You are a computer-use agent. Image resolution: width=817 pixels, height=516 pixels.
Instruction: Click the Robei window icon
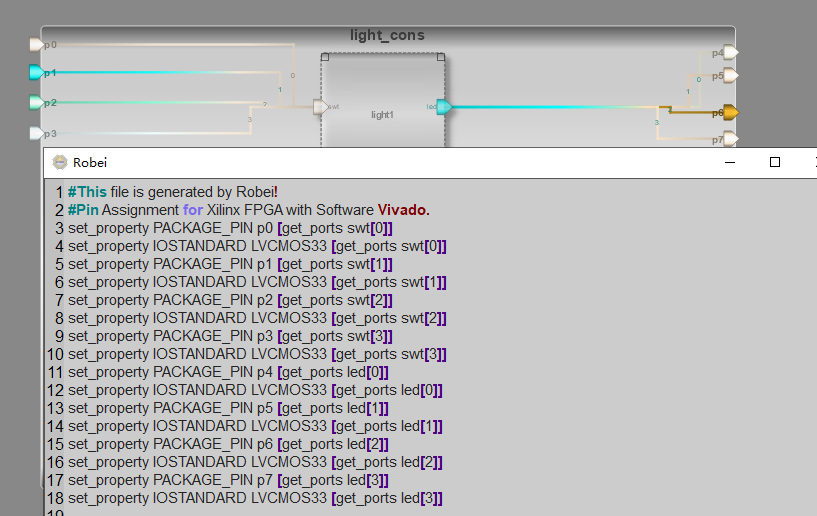pyautogui.click(x=60, y=162)
